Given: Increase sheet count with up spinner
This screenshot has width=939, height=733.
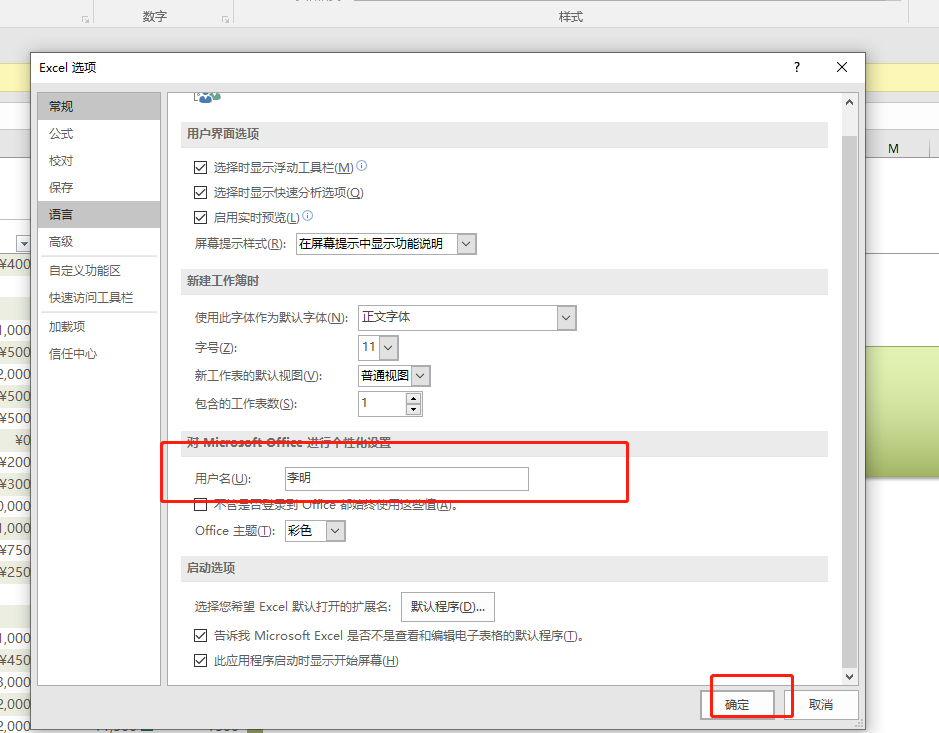Looking at the screenshot, I should point(413,398).
